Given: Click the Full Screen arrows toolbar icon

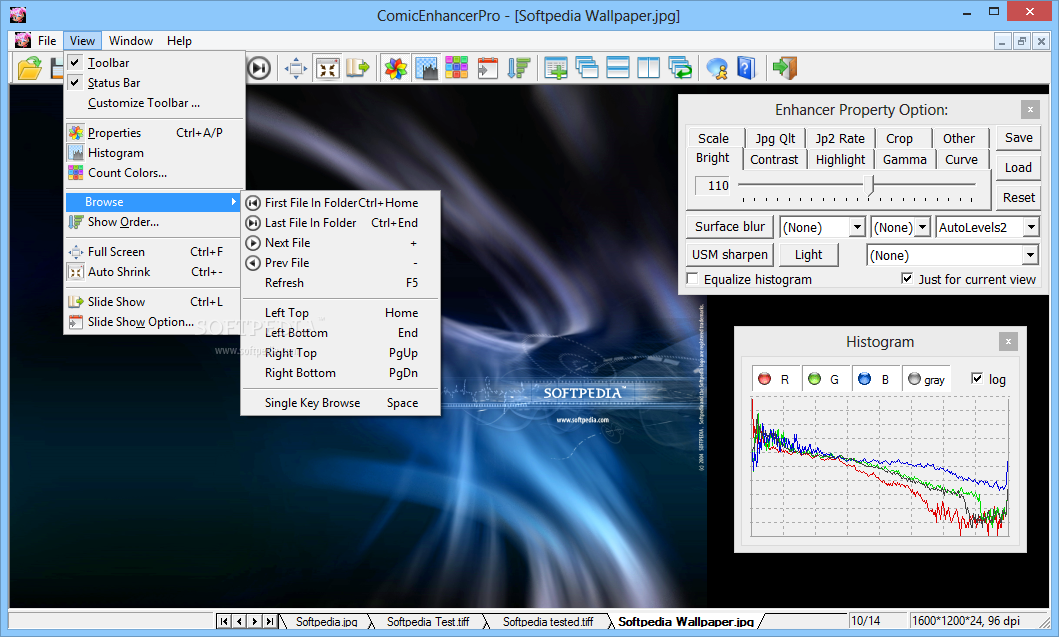Looking at the screenshot, I should pyautogui.click(x=296, y=68).
